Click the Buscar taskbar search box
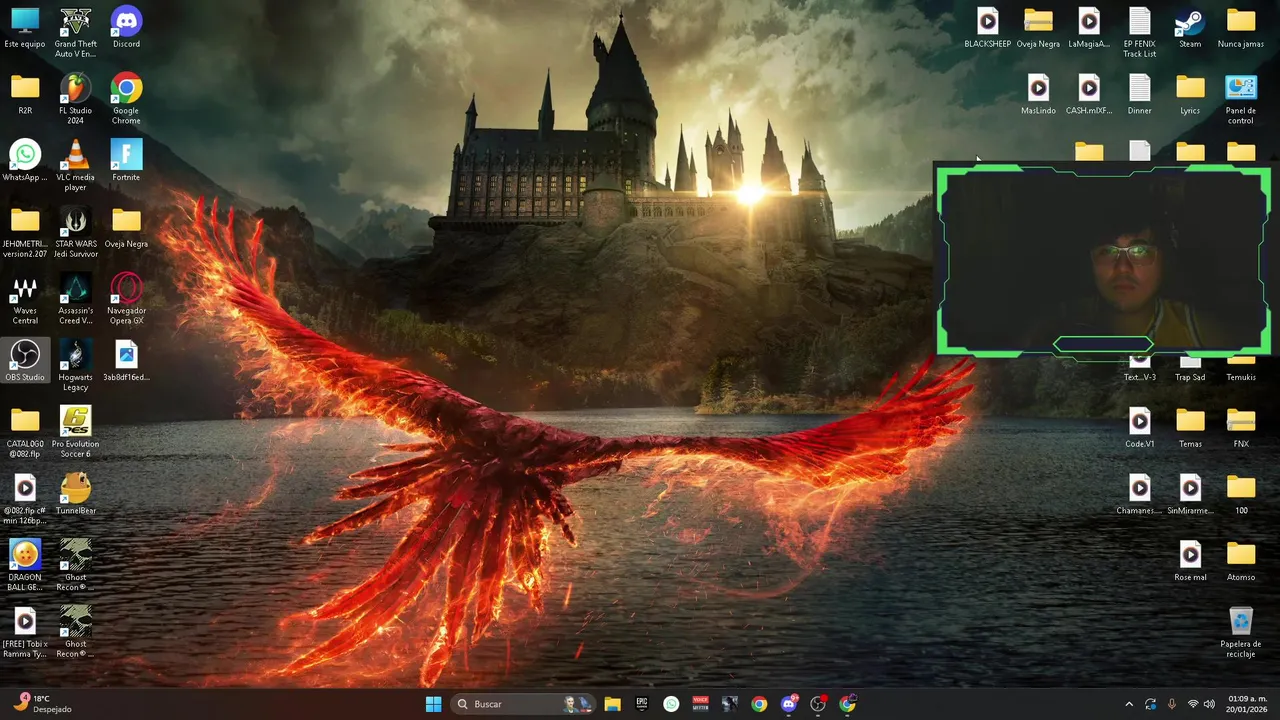This screenshot has width=1280, height=720. click(522, 704)
